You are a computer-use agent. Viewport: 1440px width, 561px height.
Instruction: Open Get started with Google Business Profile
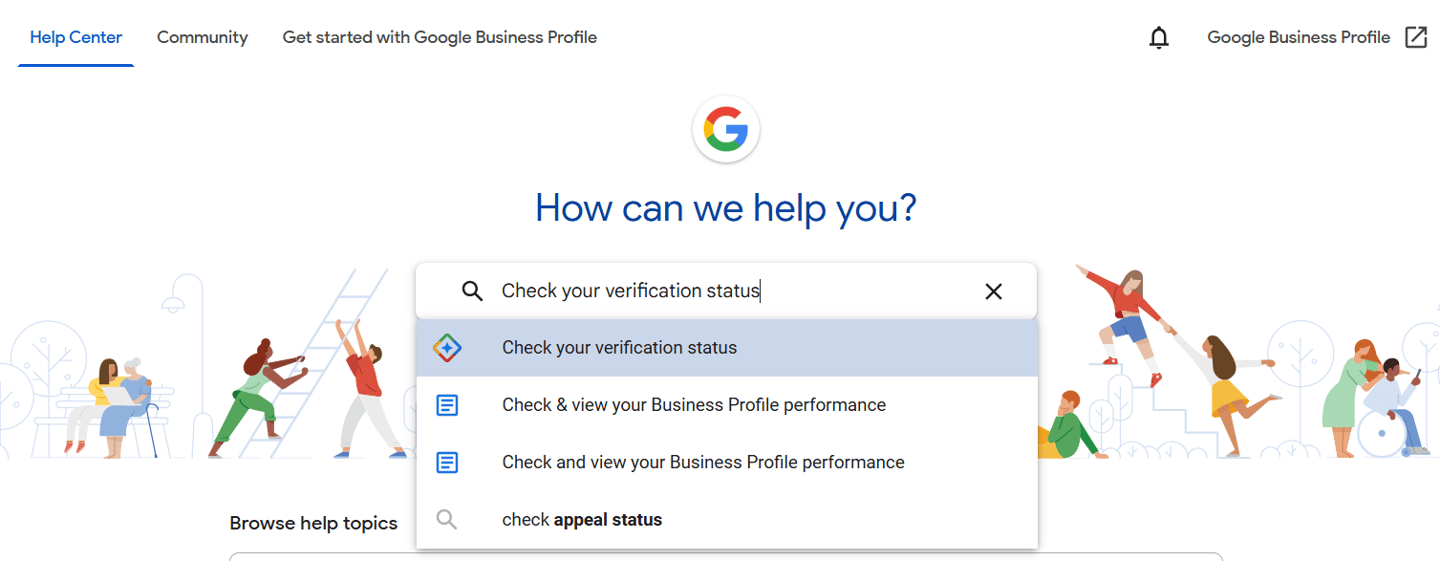click(x=440, y=38)
